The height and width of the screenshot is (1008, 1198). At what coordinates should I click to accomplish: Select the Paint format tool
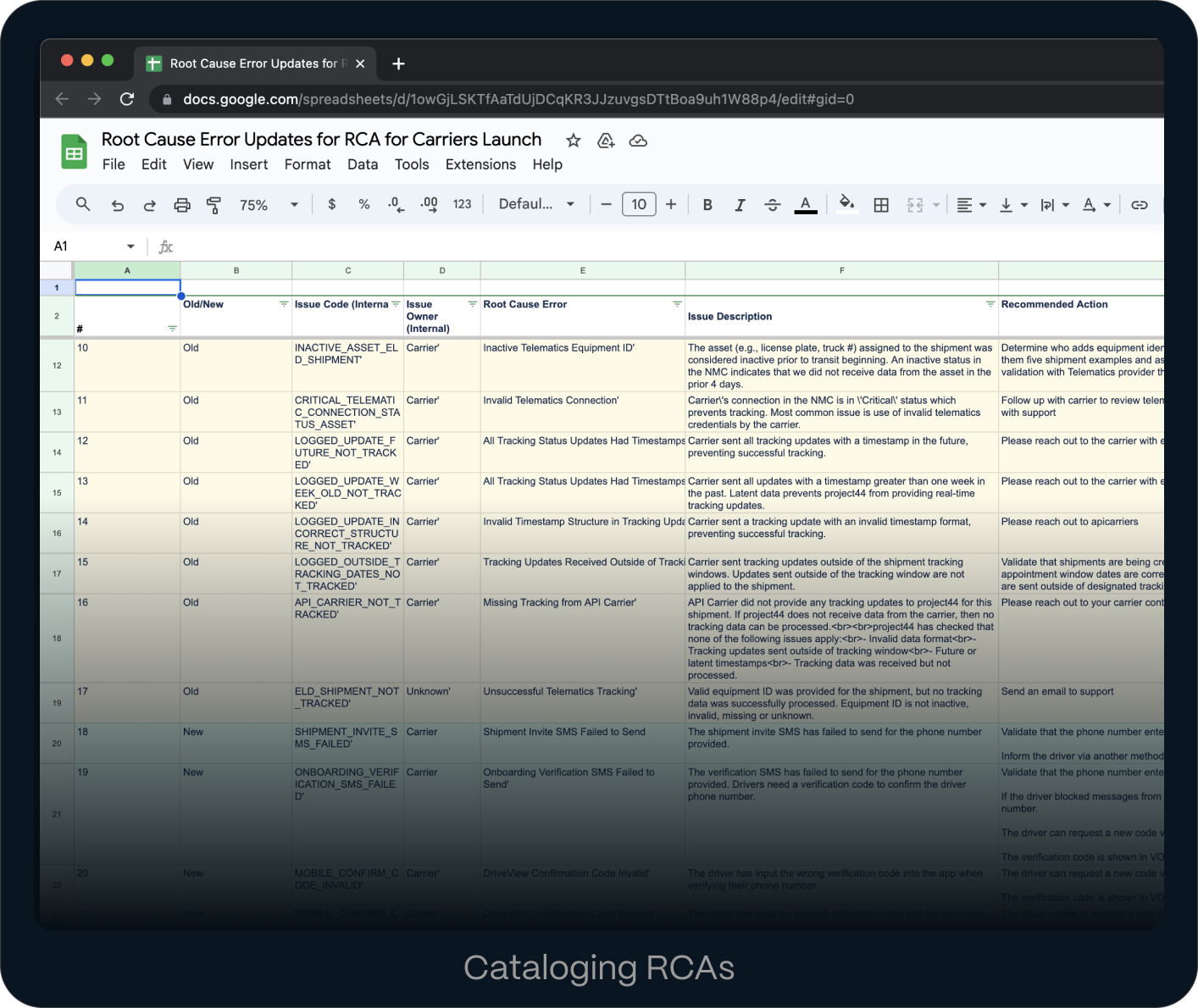[214, 205]
